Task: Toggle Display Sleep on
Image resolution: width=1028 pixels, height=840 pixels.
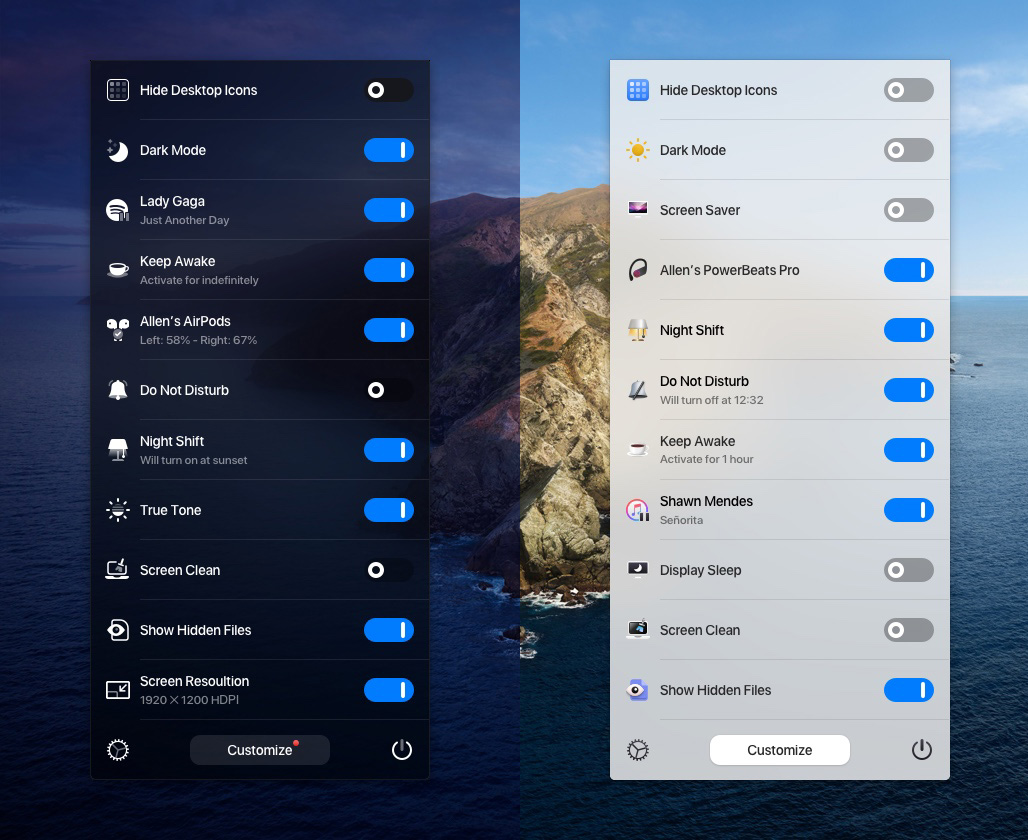Action: pos(908,570)
